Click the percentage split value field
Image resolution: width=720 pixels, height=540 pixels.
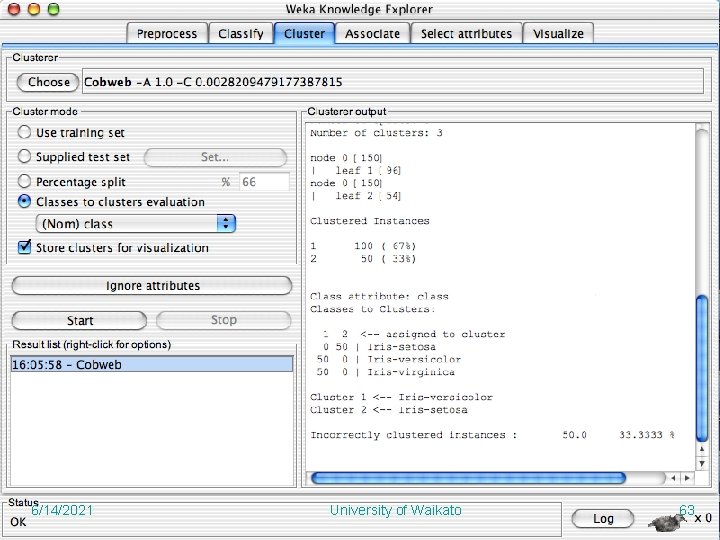(264, 182)
